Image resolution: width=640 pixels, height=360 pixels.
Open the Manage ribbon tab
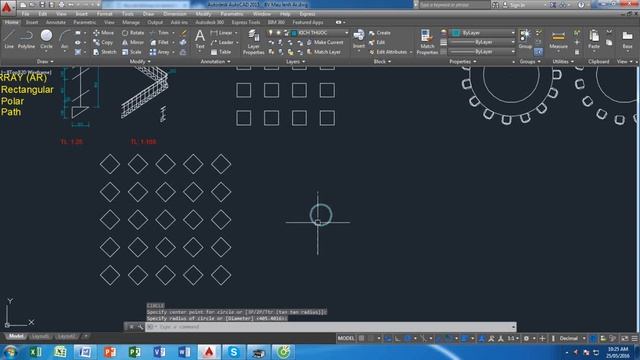(131, 22)
